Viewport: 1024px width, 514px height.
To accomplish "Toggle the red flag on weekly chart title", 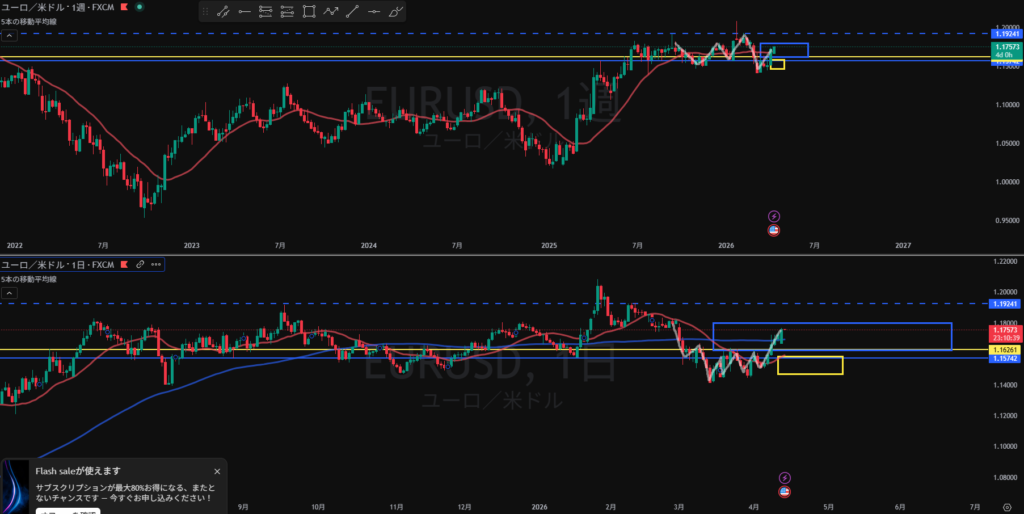I will 123,7.
